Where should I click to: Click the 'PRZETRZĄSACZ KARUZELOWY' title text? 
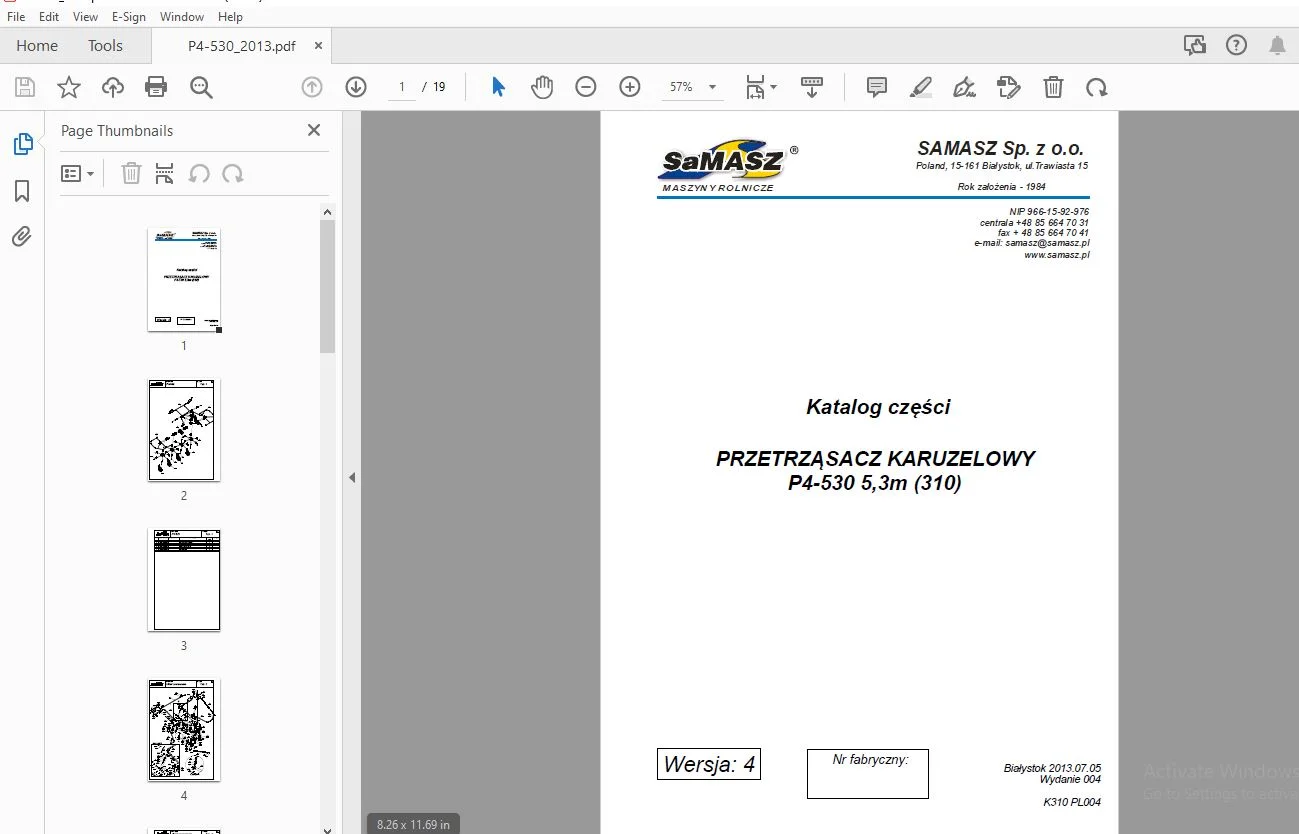coord(876,459)
